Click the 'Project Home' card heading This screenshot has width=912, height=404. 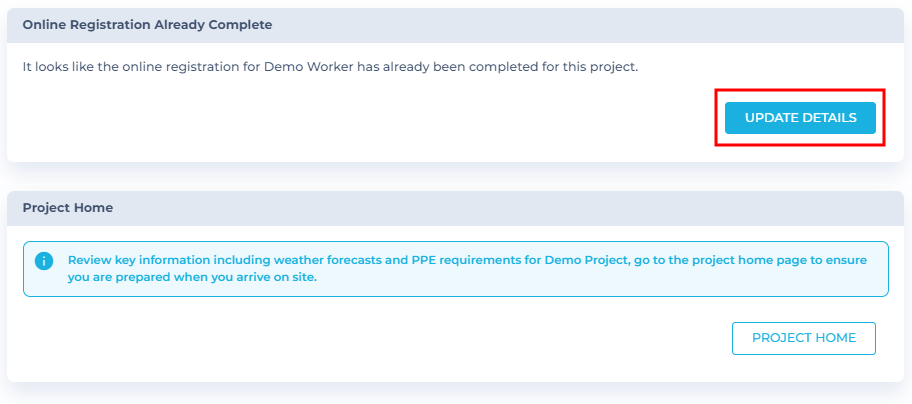click(x=67, y=208)
